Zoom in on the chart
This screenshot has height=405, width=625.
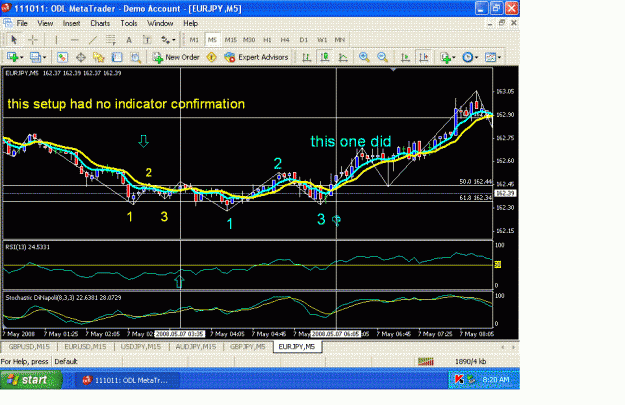tap(364, 57)
